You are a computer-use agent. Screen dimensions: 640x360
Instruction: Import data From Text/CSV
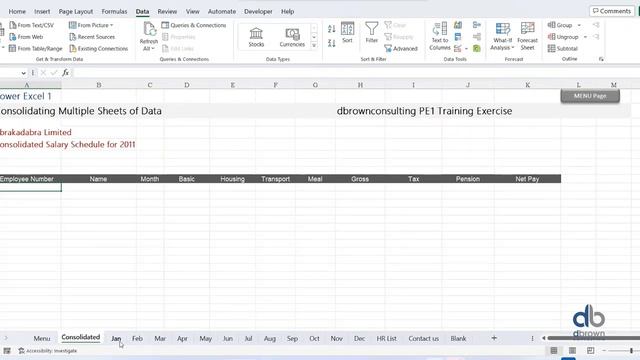pyautogui.click(x=31, y=25)
